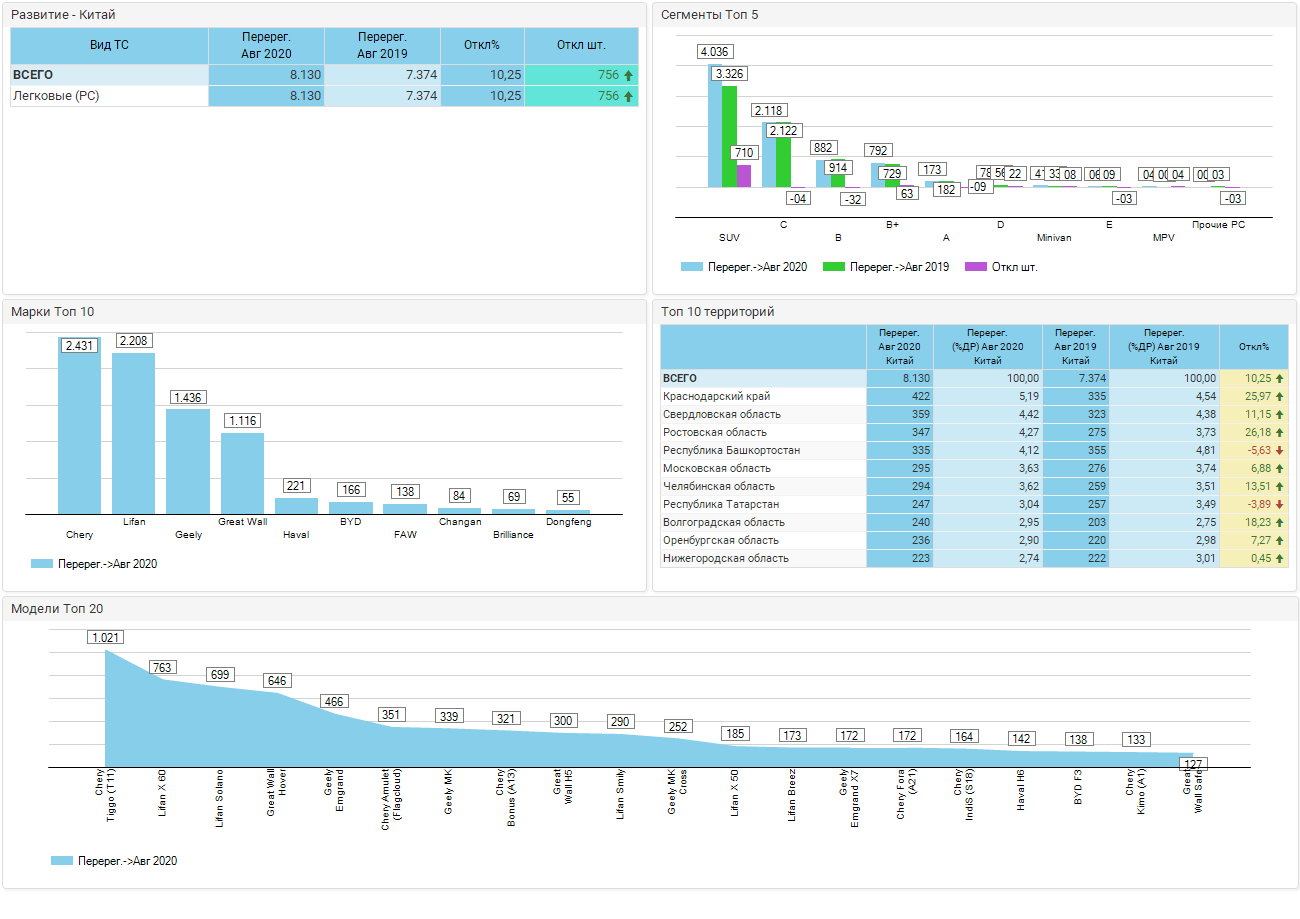Click purple SUV bar labeled 710
Screen dimensions: 1300x919
tap(744, 176)
